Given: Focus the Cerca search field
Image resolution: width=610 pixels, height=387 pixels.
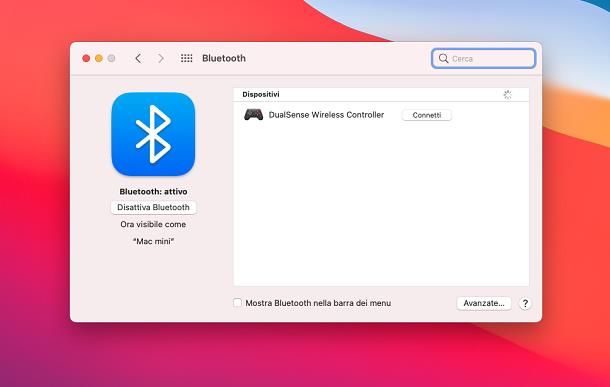Looking at the screenshot, I should (484, 58).
